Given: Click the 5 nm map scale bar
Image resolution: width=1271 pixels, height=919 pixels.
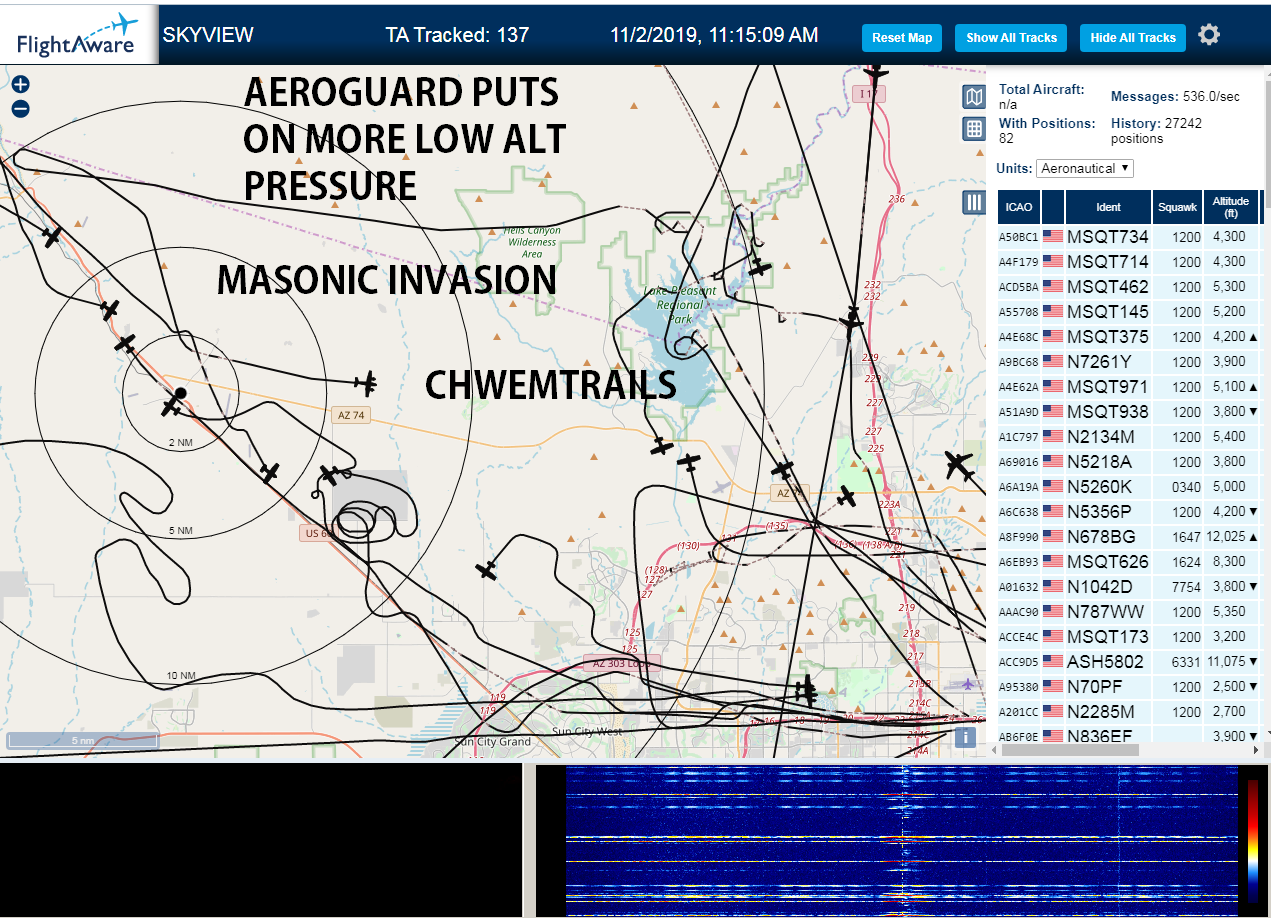Looking at the screenshot, I should point(82,741).
